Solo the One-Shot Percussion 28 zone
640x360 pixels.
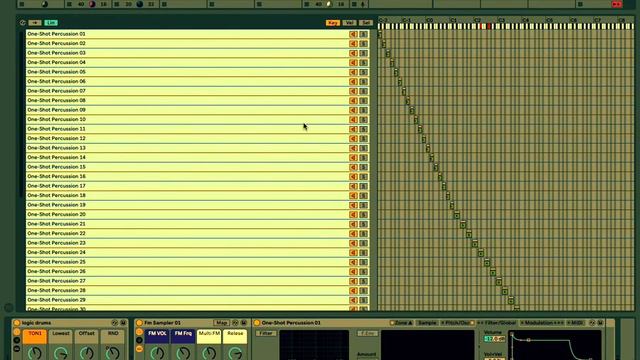(364, 291)
